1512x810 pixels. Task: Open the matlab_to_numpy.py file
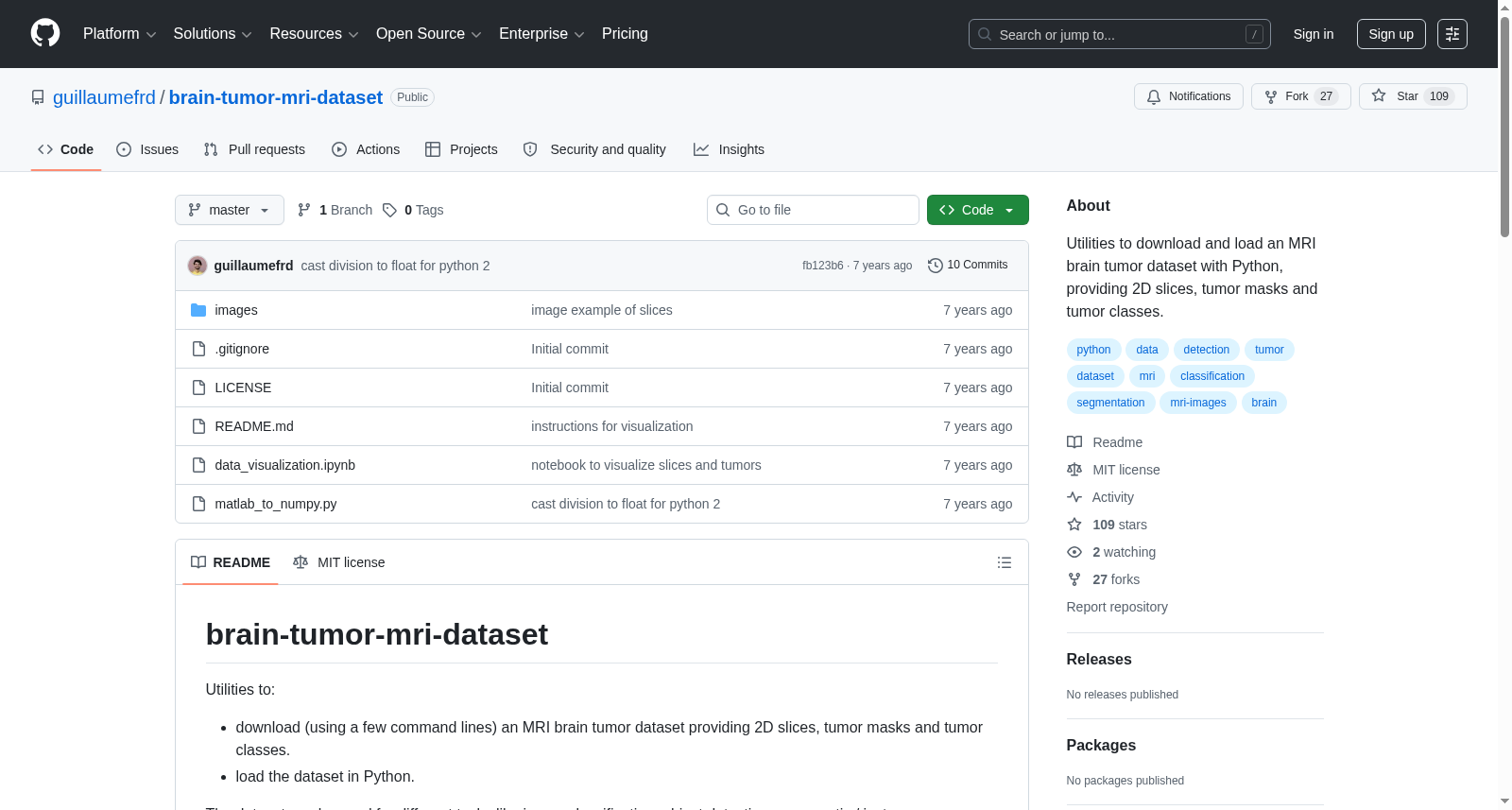pyautogui.click(x=276, y=504)
